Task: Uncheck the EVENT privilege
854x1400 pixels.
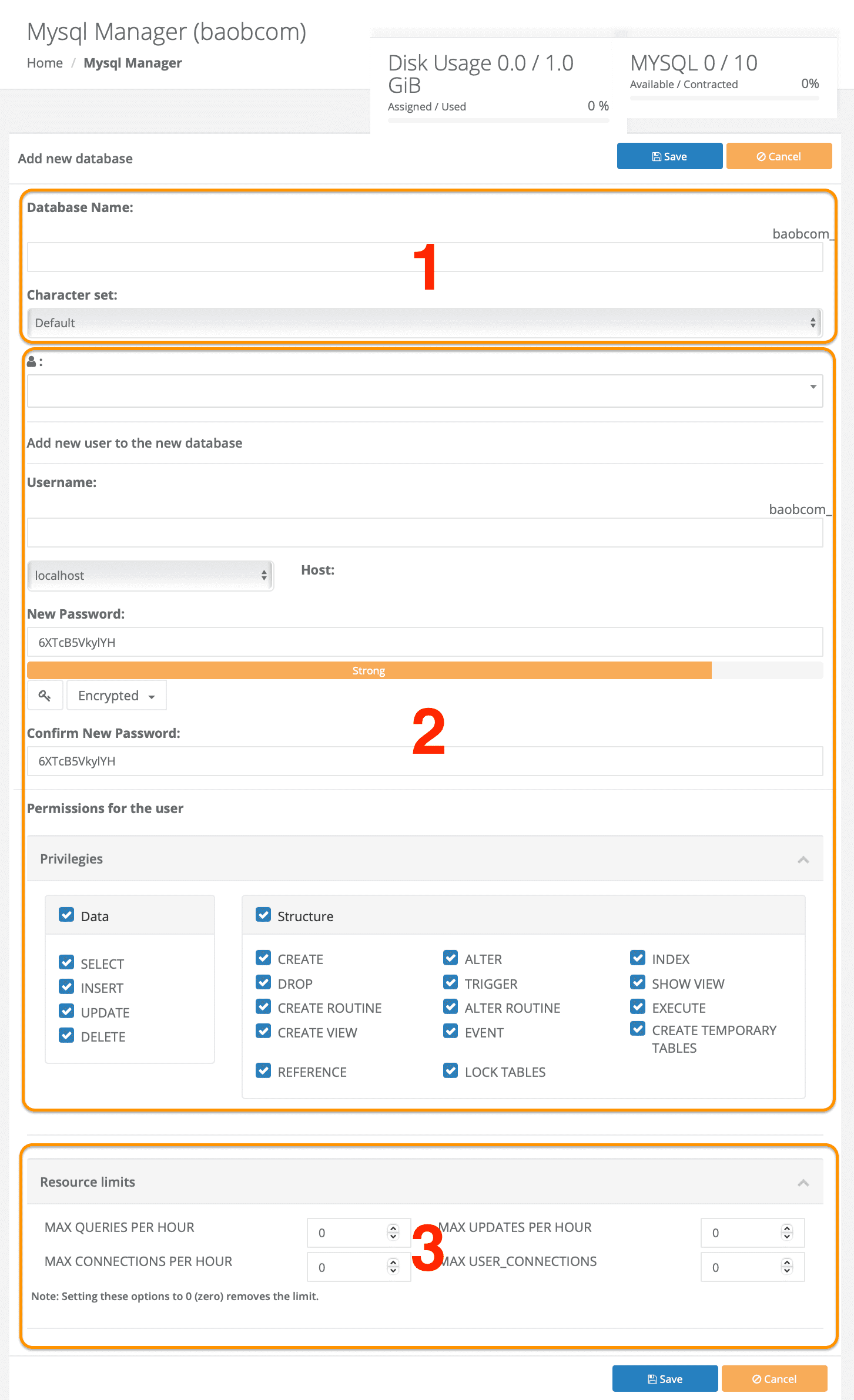Action: 451,1032
